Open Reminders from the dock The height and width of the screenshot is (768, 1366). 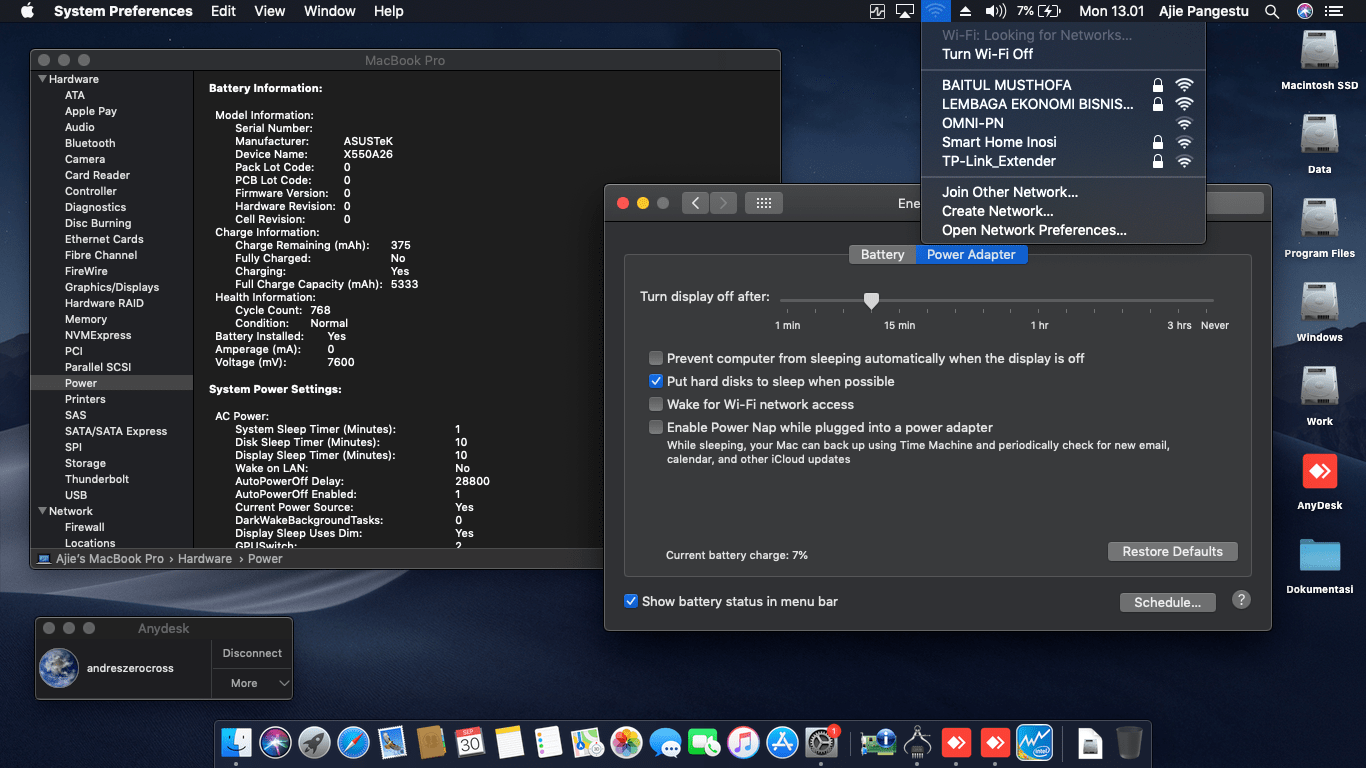pos(548,742)
